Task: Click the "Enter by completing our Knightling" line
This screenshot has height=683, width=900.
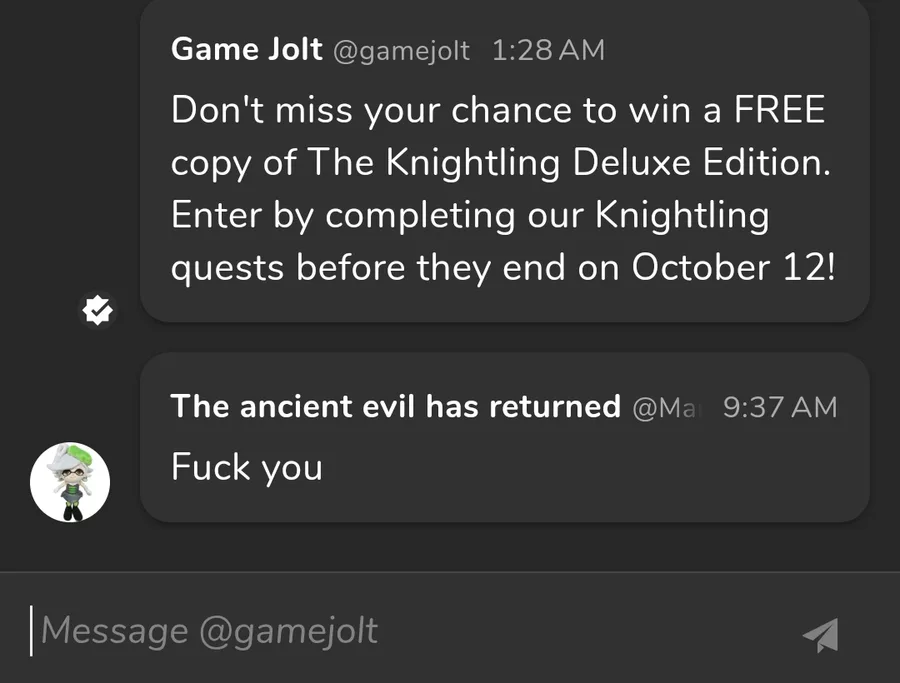Action: pos(470,216)
